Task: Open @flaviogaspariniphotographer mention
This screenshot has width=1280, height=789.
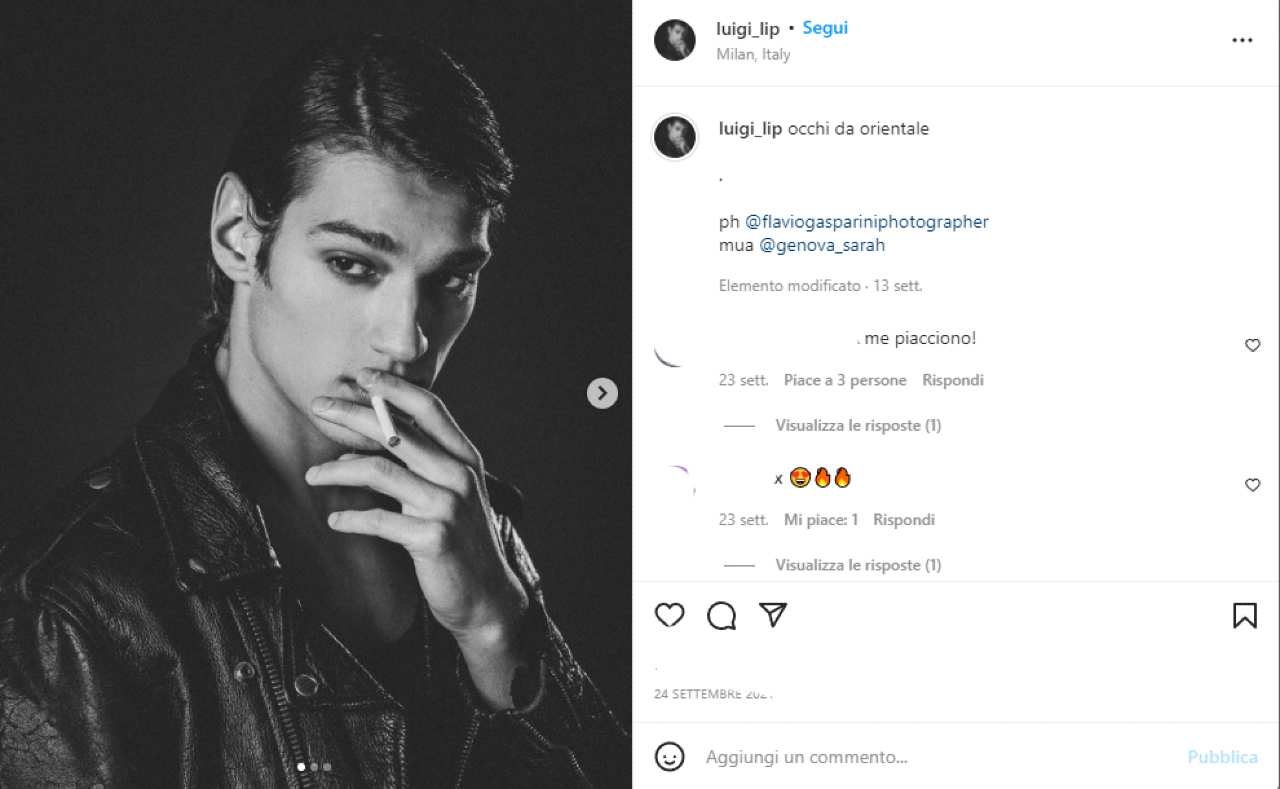Action: coord(867,222)
